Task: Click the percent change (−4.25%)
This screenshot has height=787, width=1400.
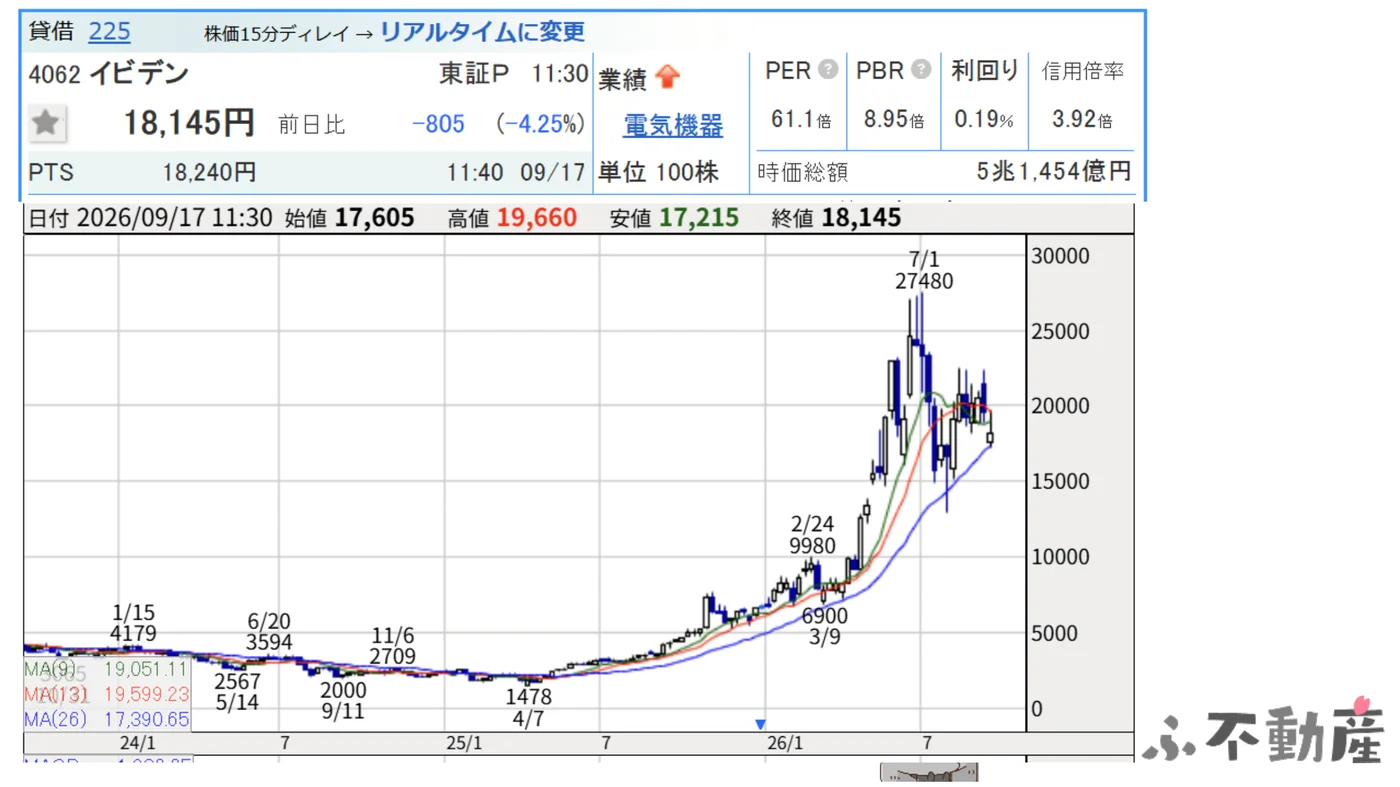Action: pos(540,124)
